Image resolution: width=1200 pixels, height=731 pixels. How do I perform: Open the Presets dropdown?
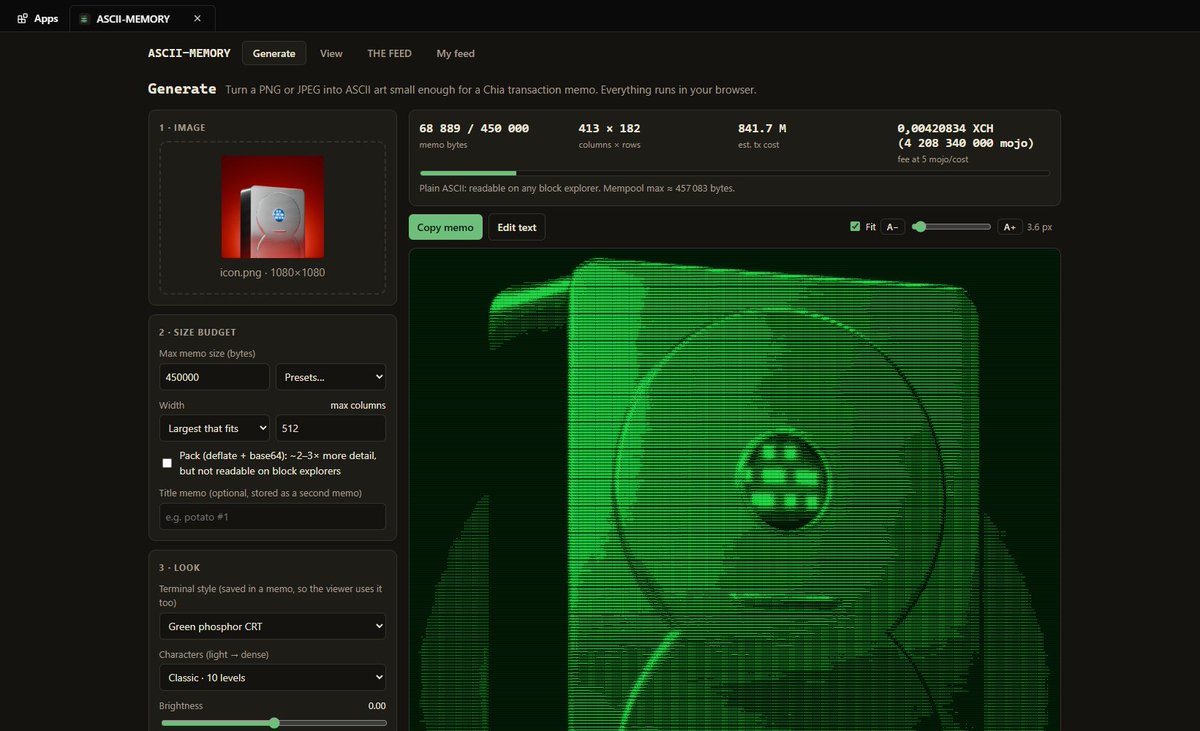[331, 377]
